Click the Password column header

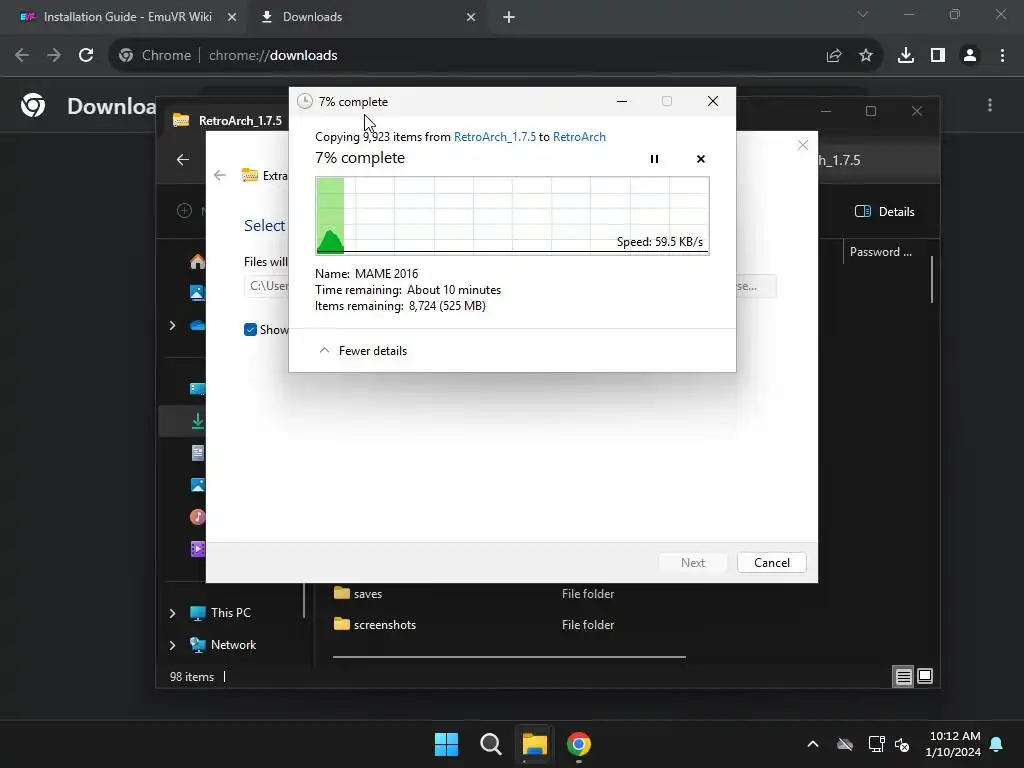tap(881, 251)
